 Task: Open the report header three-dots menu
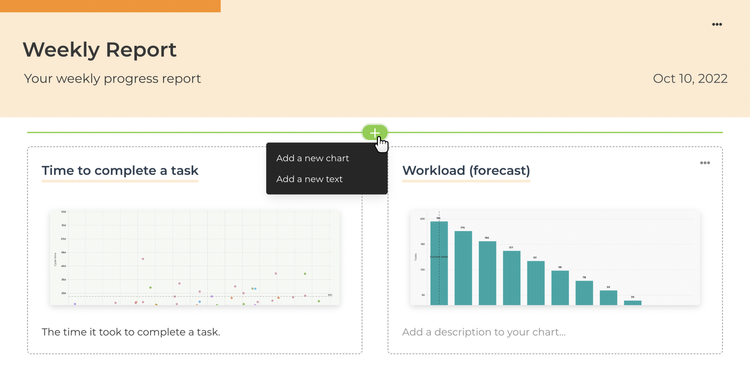(x=717, y=24)
